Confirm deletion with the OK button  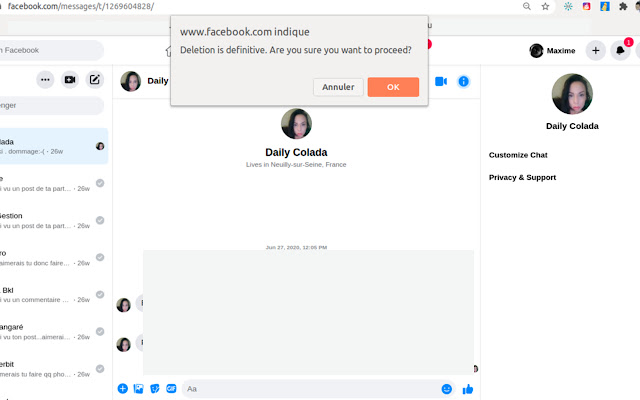(x=393, y=87)
